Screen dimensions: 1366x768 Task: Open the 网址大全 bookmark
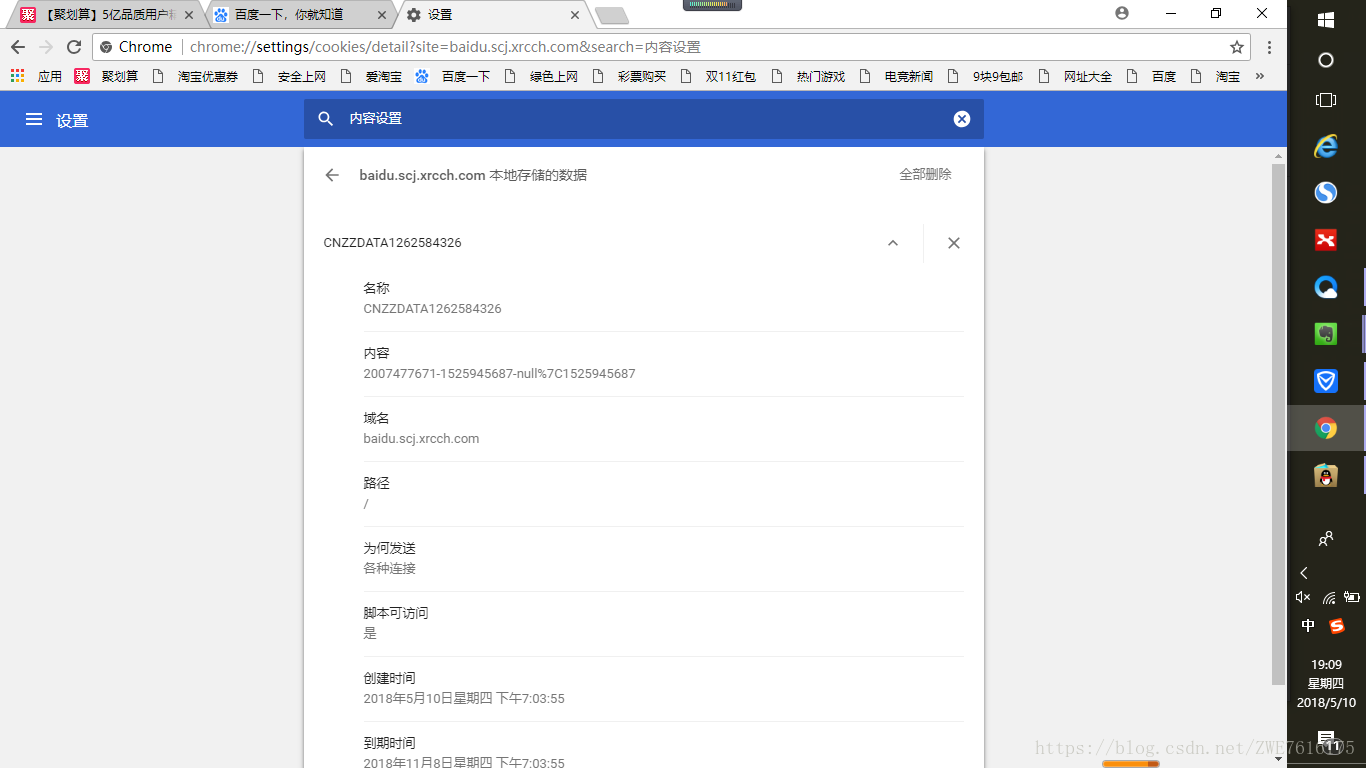(x=1075, y=76)
